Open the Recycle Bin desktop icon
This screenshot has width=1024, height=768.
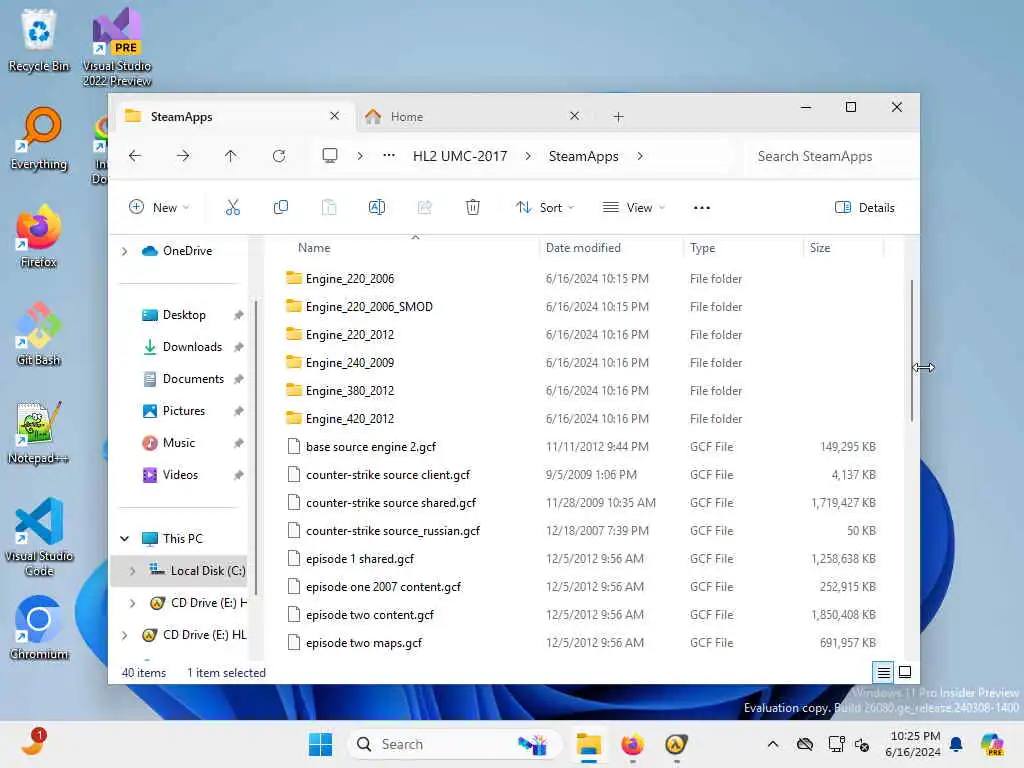tap(39, 40)
